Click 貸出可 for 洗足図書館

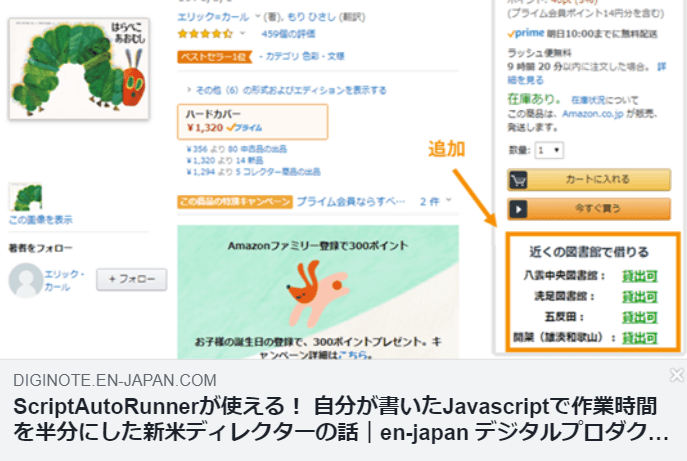coord(638,296)
